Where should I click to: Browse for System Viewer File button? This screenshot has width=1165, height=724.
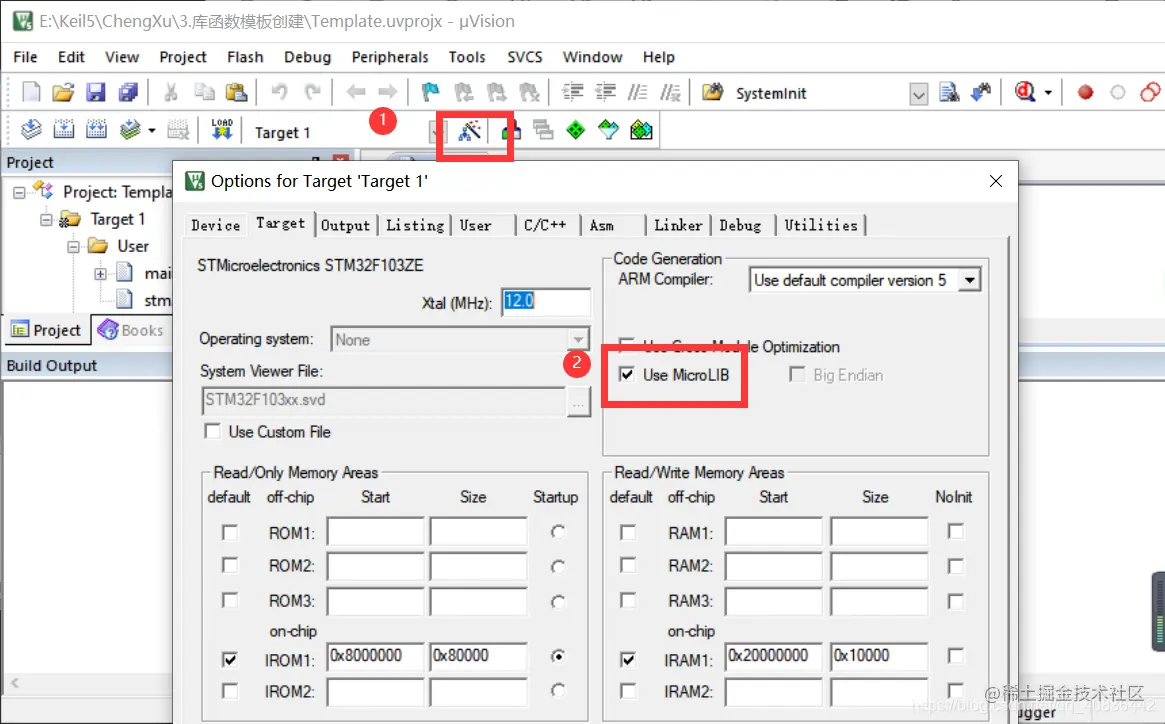pos(579,403)
